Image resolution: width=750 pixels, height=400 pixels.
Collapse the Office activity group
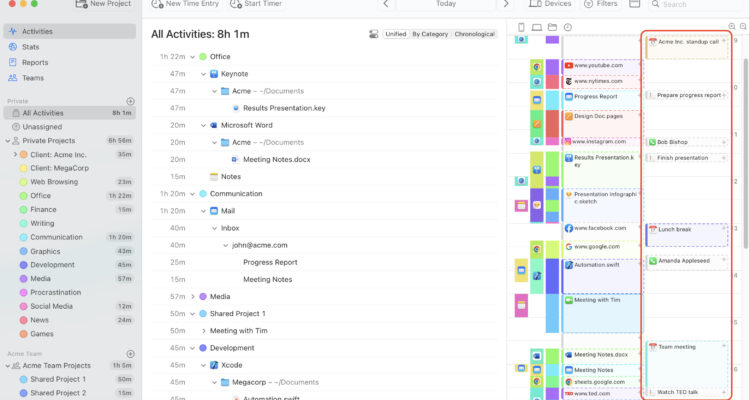192,57
